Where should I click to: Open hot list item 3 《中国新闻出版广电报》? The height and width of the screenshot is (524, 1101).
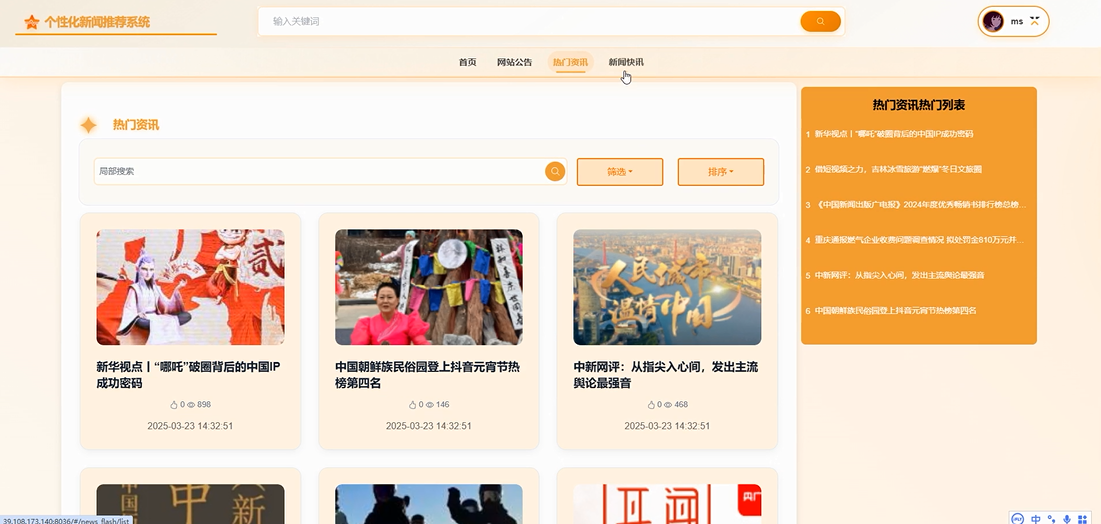[921, 204]
